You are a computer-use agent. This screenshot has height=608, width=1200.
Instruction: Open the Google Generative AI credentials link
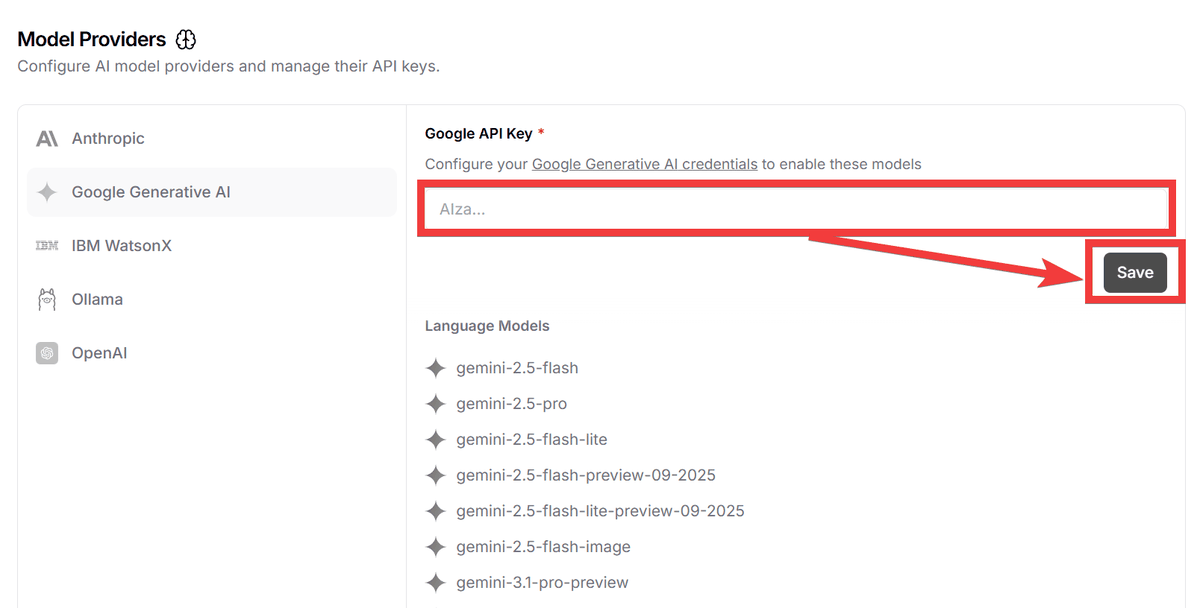click(644, 164)
